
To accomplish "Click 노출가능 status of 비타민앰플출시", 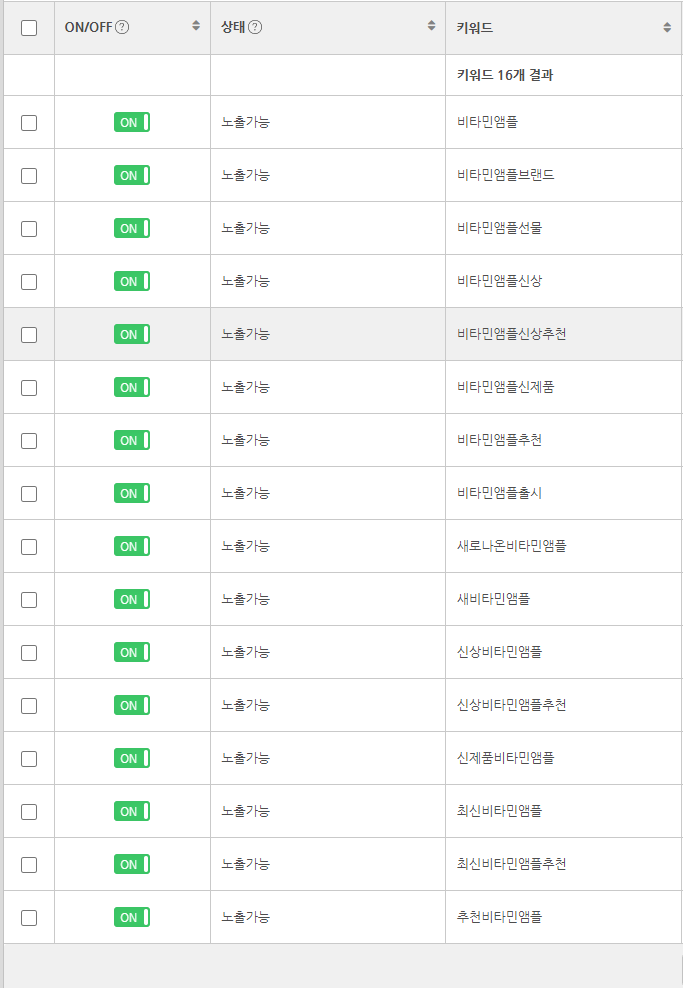I will click(245, 493).
